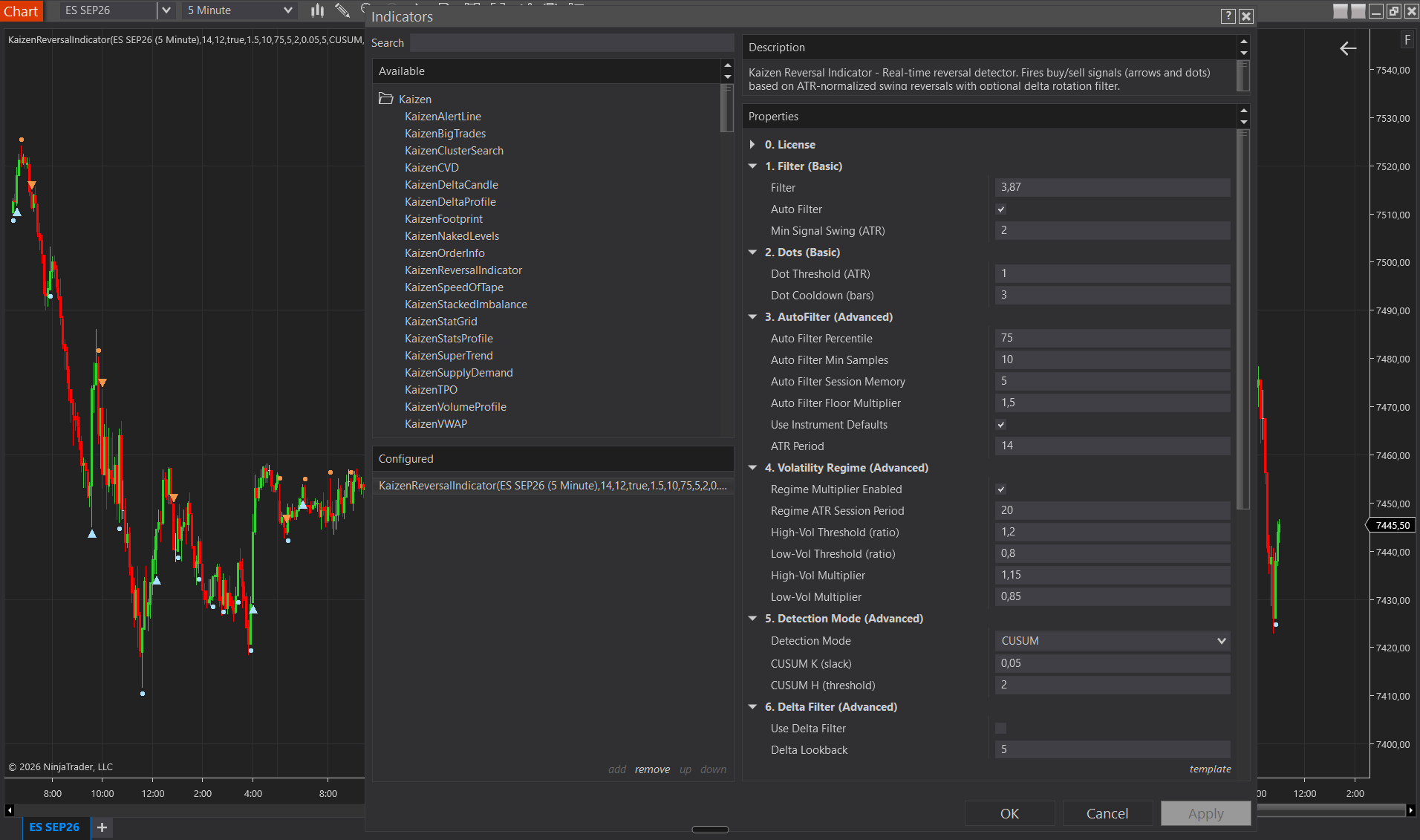This screenshot has height=840, width=1420.
Task: Restore the chart window
Action: 1394,11
